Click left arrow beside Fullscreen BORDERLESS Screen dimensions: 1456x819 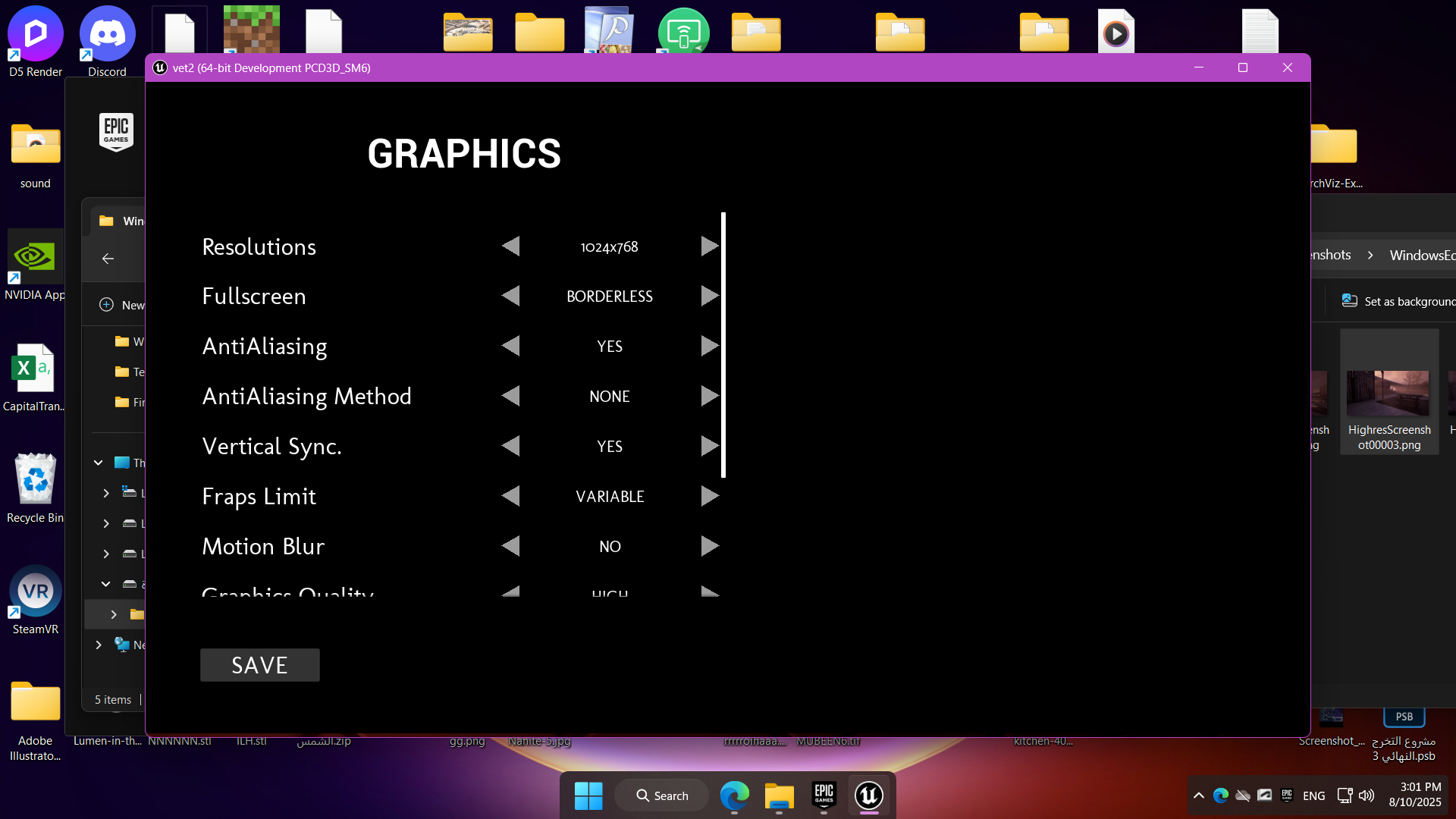pos(511,296)
